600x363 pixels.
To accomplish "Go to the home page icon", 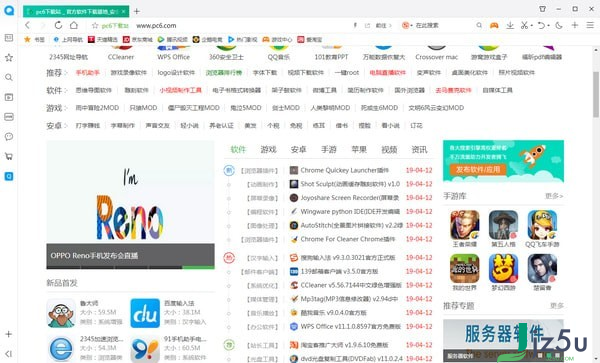I will (73, 25).
